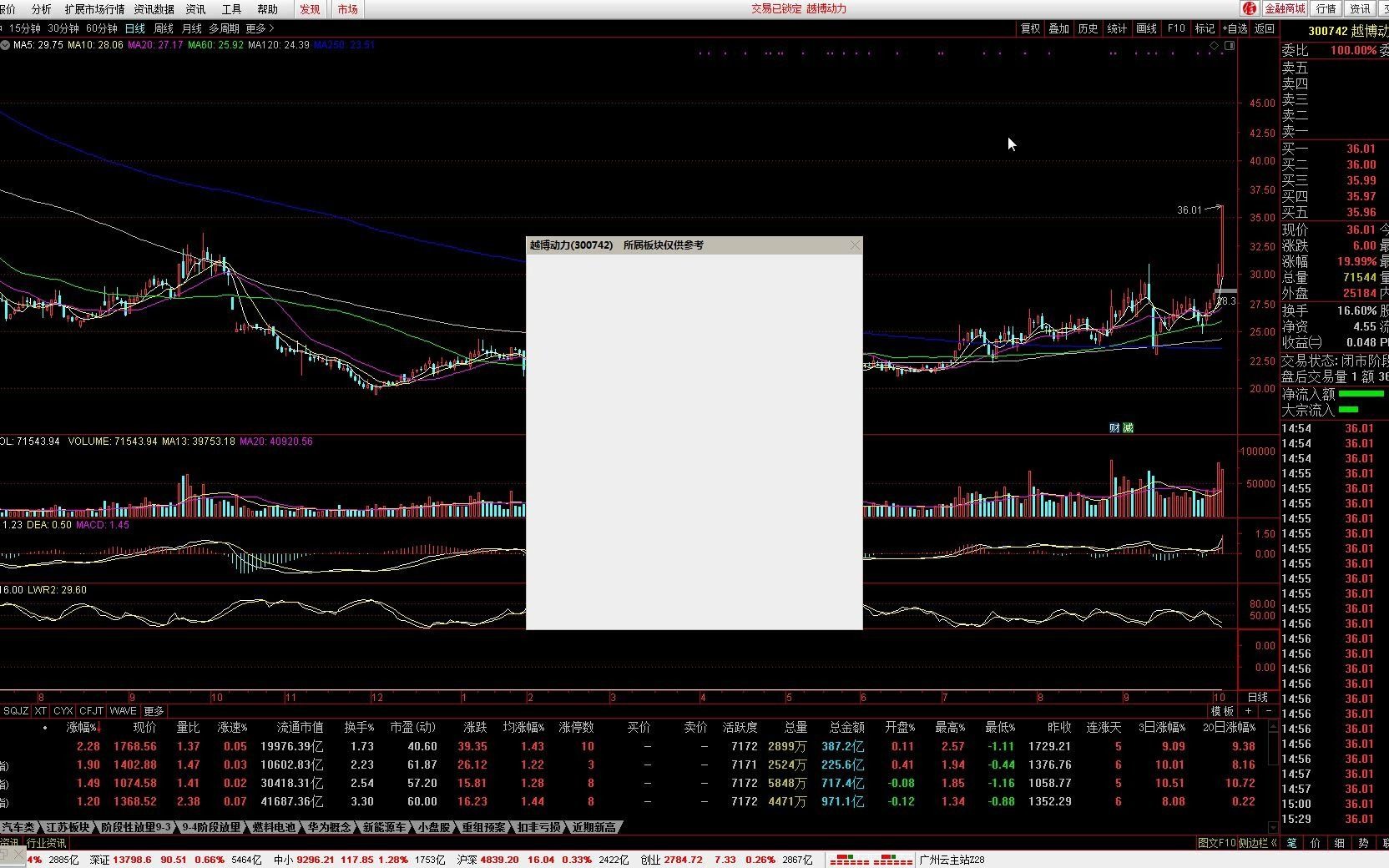Open the 工具 menu
The width and height of the screenshot is (1389, 868).
231,9
